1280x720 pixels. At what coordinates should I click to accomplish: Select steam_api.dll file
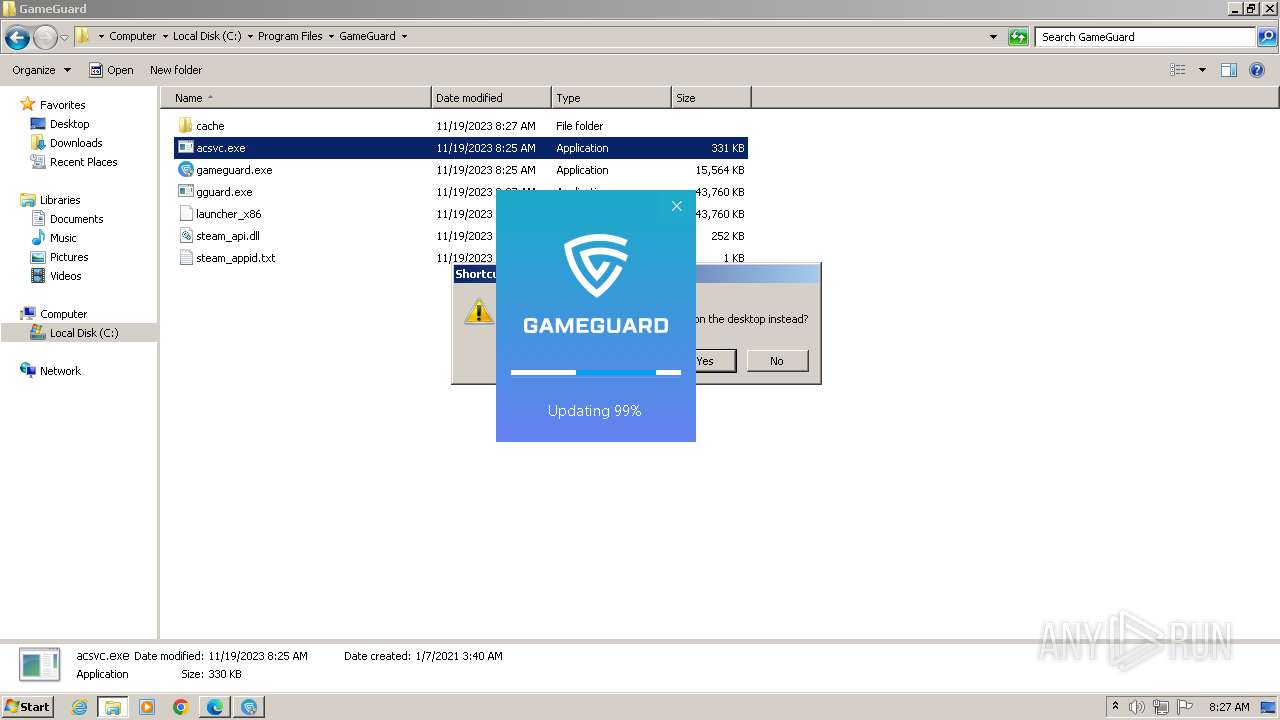(x=227, y=236)
